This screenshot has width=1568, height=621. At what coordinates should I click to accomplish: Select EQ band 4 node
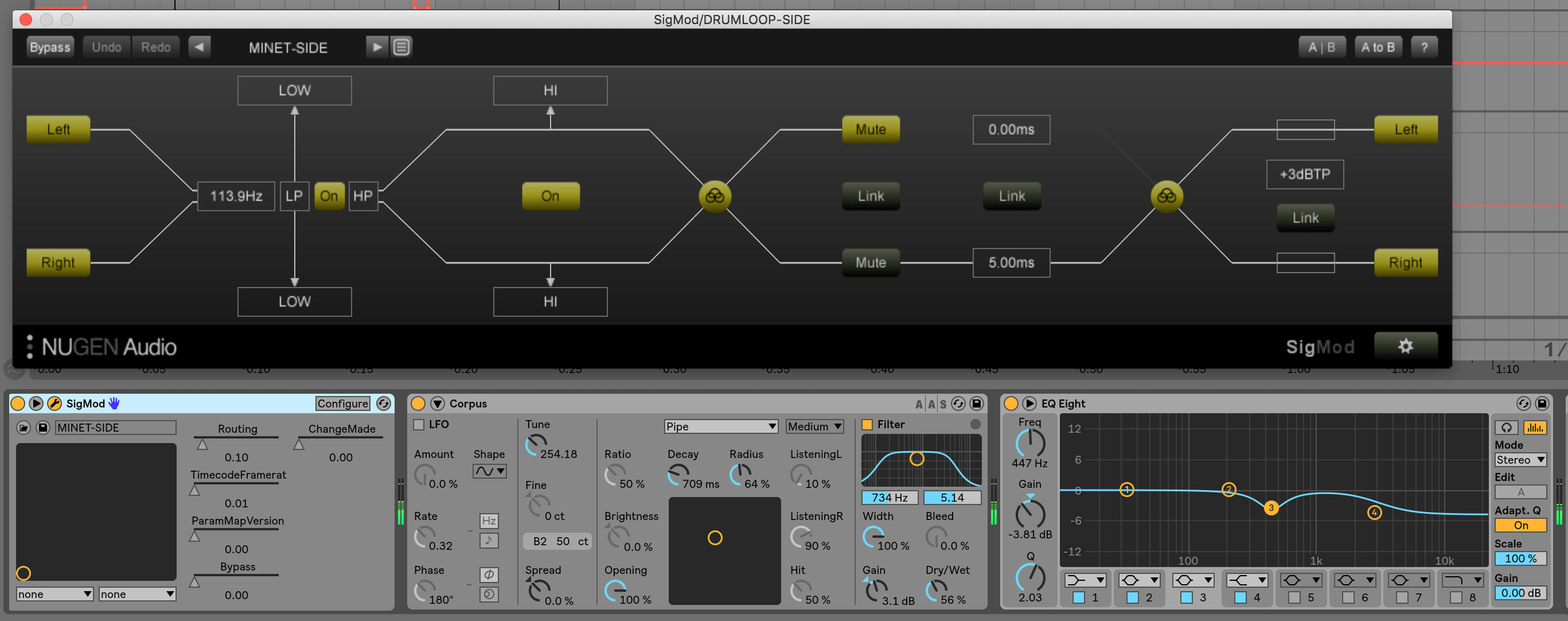click(x=1374, y=513)
